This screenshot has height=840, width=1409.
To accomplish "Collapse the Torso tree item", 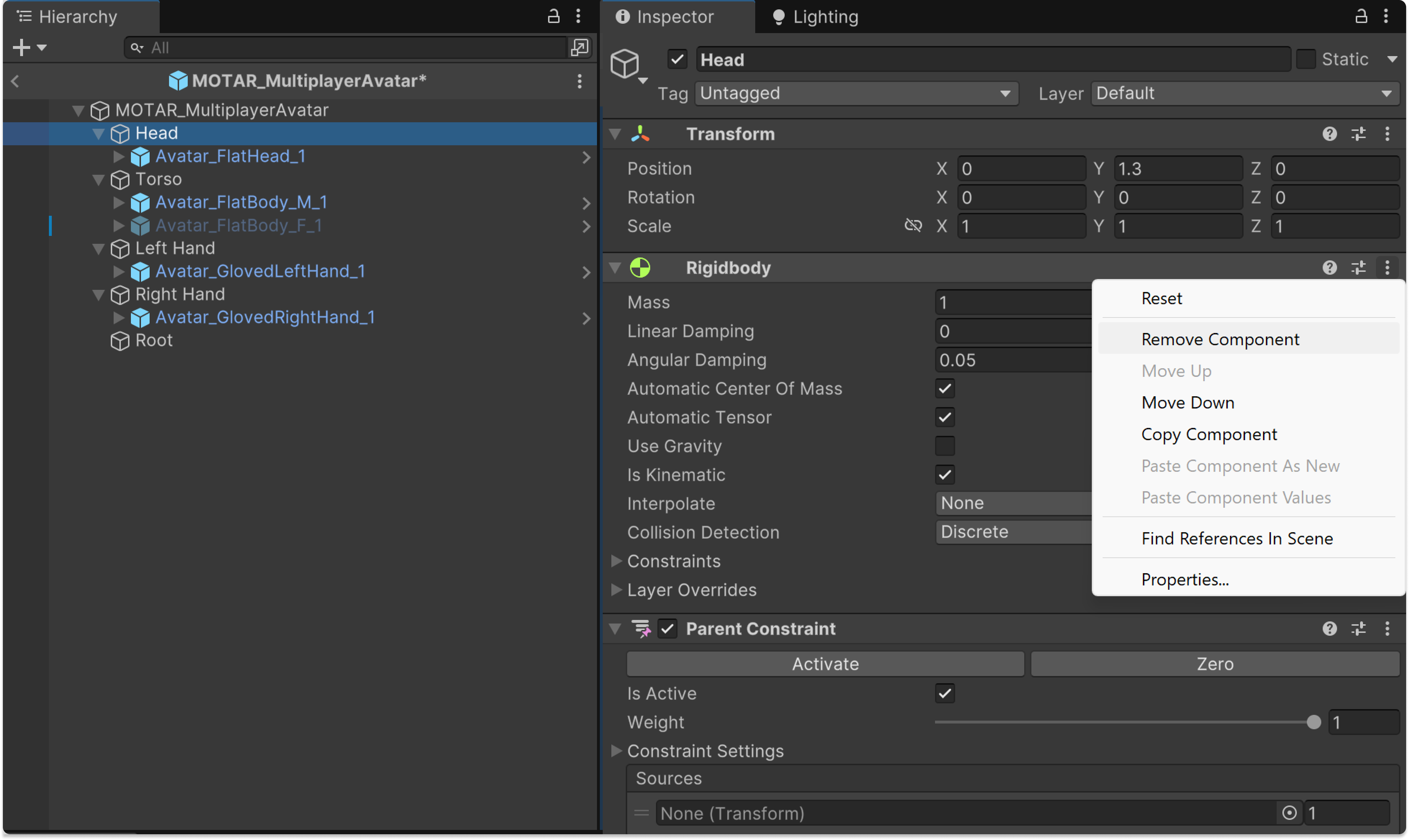I will (99, 180).
